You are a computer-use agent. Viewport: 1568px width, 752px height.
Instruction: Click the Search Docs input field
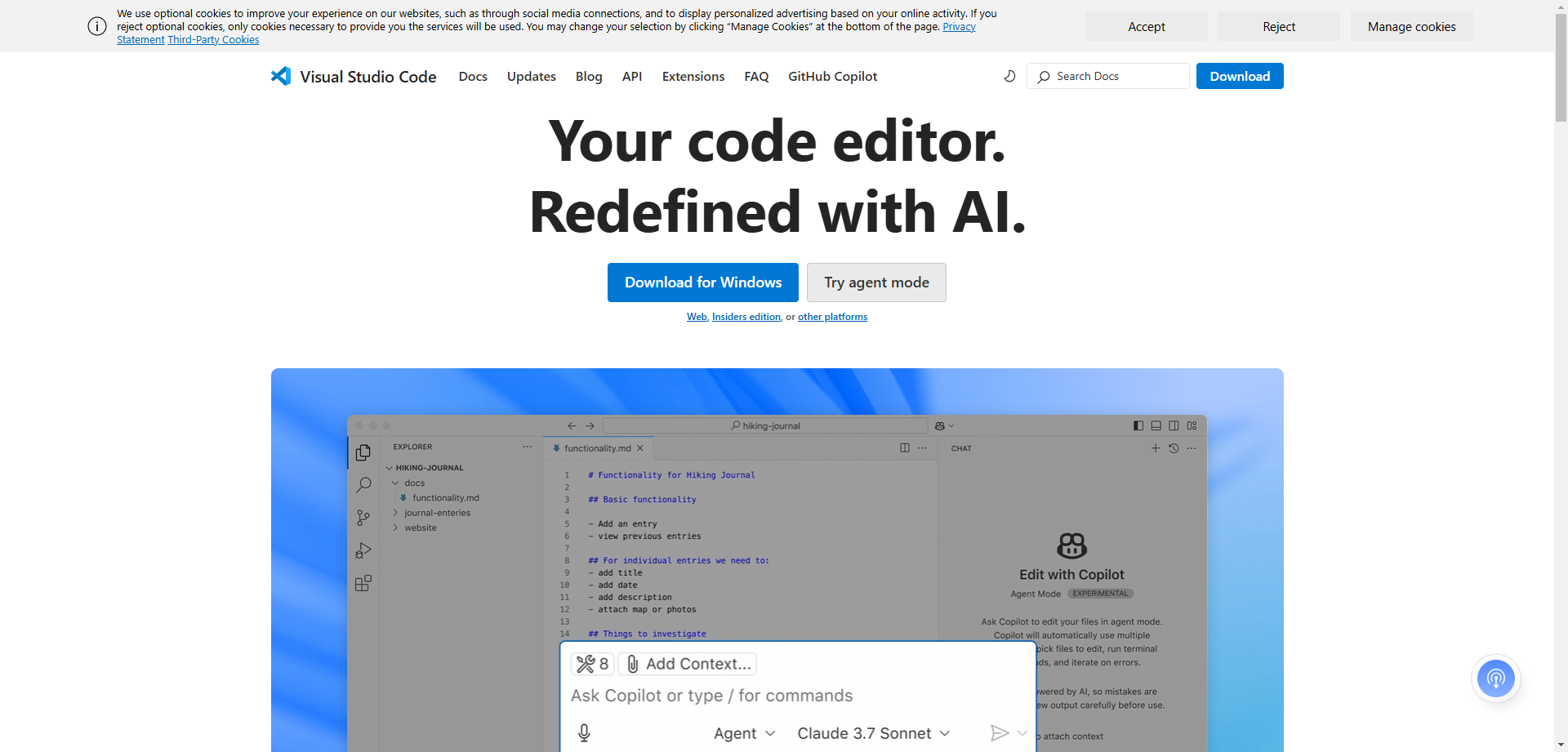tap(1108, 76)
